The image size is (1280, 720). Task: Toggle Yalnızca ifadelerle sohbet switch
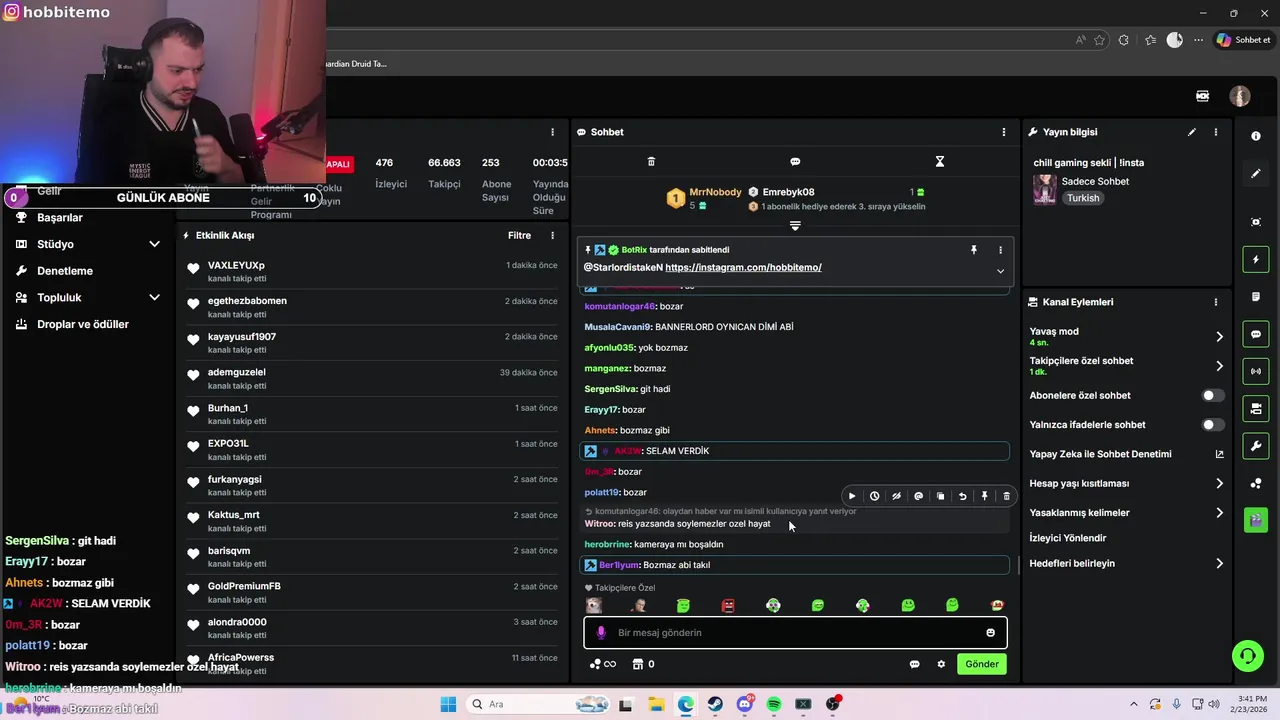[1212, 425]
